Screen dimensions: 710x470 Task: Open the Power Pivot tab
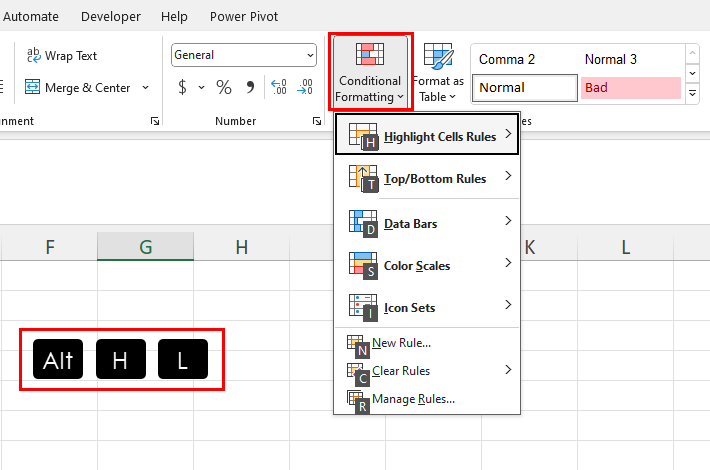244,17
